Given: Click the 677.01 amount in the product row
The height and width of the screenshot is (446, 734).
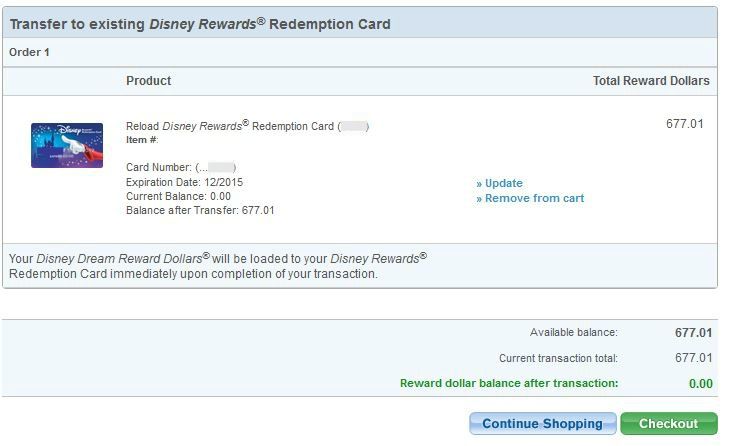Looking at the screenshot, I should pos(684,124).
